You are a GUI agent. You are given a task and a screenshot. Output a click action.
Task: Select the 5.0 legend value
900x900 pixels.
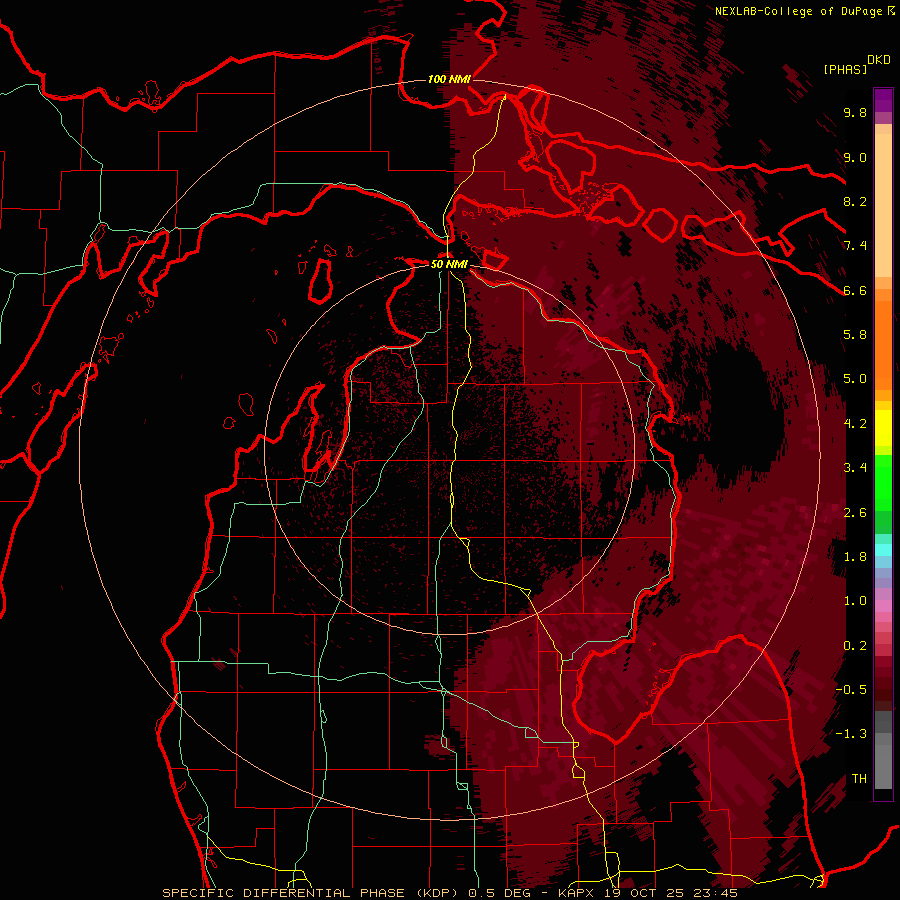(855, 379)
